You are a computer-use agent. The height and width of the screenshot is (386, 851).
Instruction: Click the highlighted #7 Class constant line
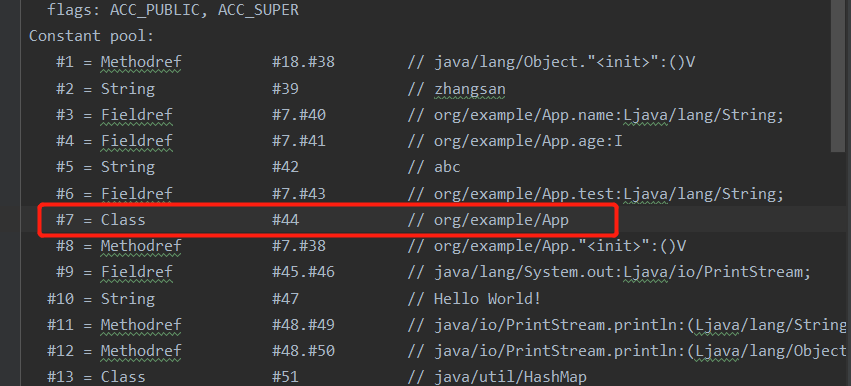pos(328,220)
